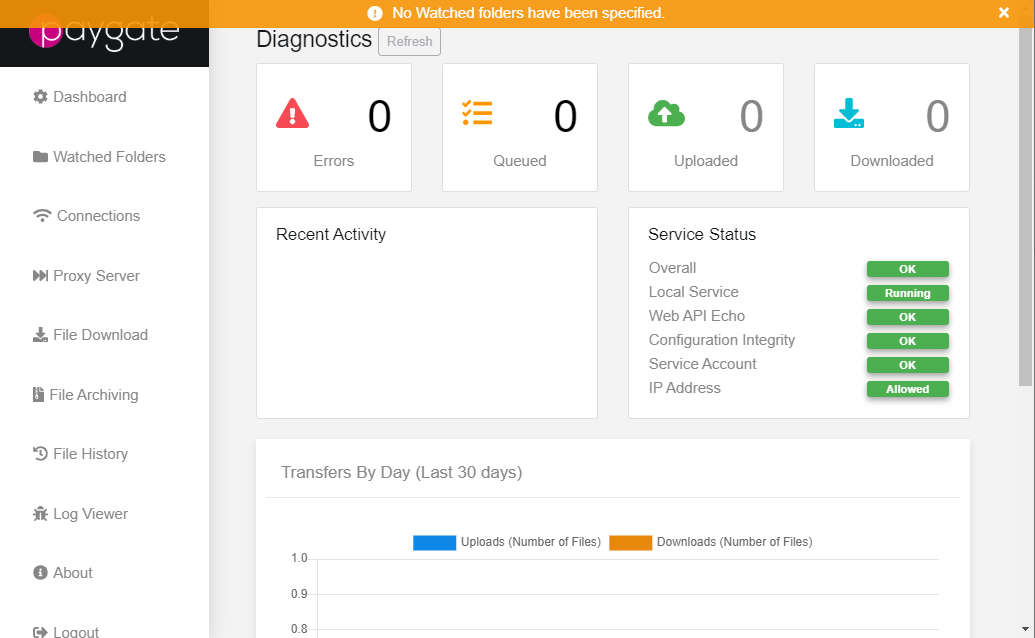The width and height of the screenshot is (1035, 638).
Task: Click Logout in the sidebar
Action: [66, 632]
